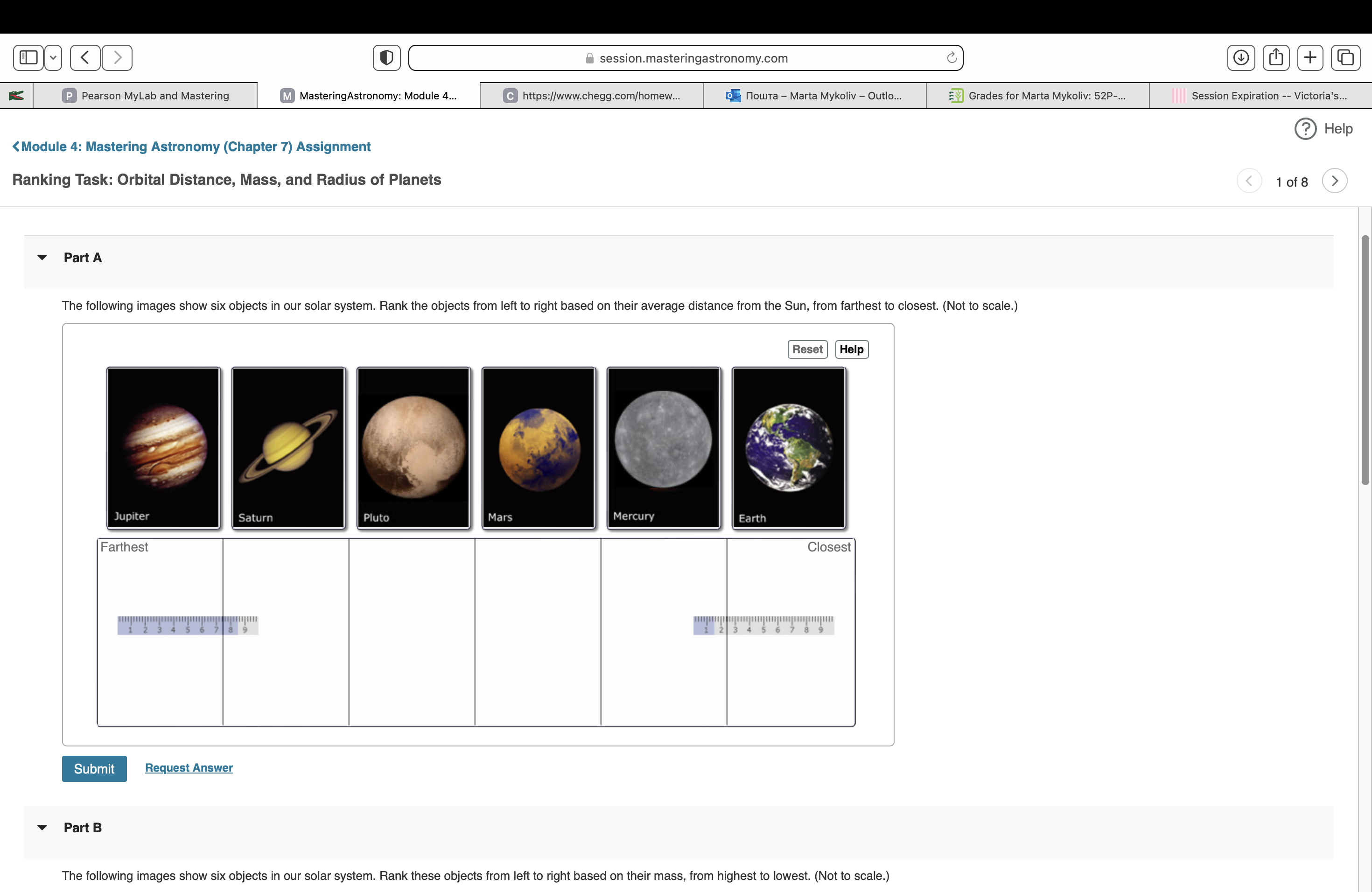Select the Grades for Marta Mykoliv tab
The image size is (1372, 892).
(1038, 95)
